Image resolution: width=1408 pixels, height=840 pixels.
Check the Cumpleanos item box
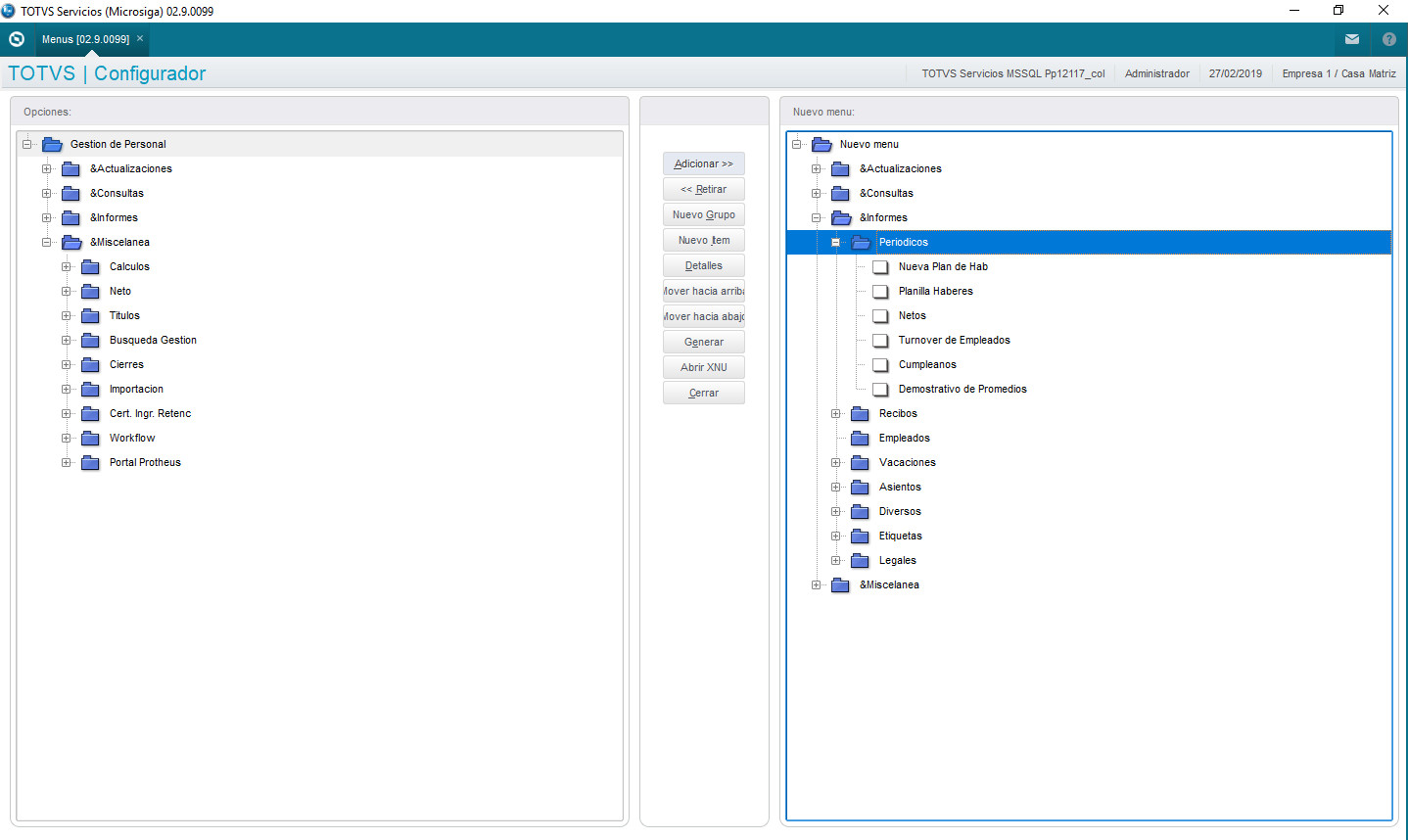[x=880, y=364]
